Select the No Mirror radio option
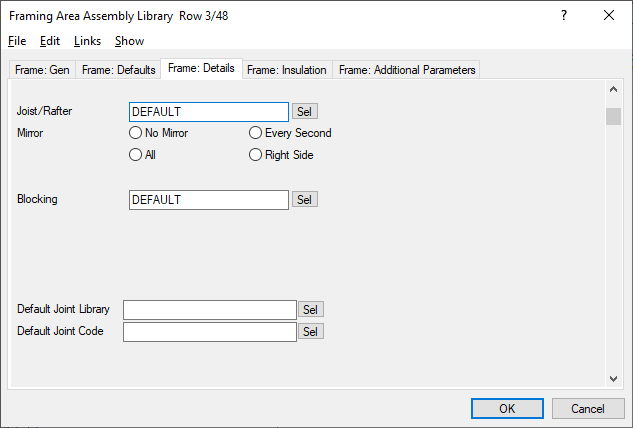This screenshot has height=428, width=633. tap(136, 133)
